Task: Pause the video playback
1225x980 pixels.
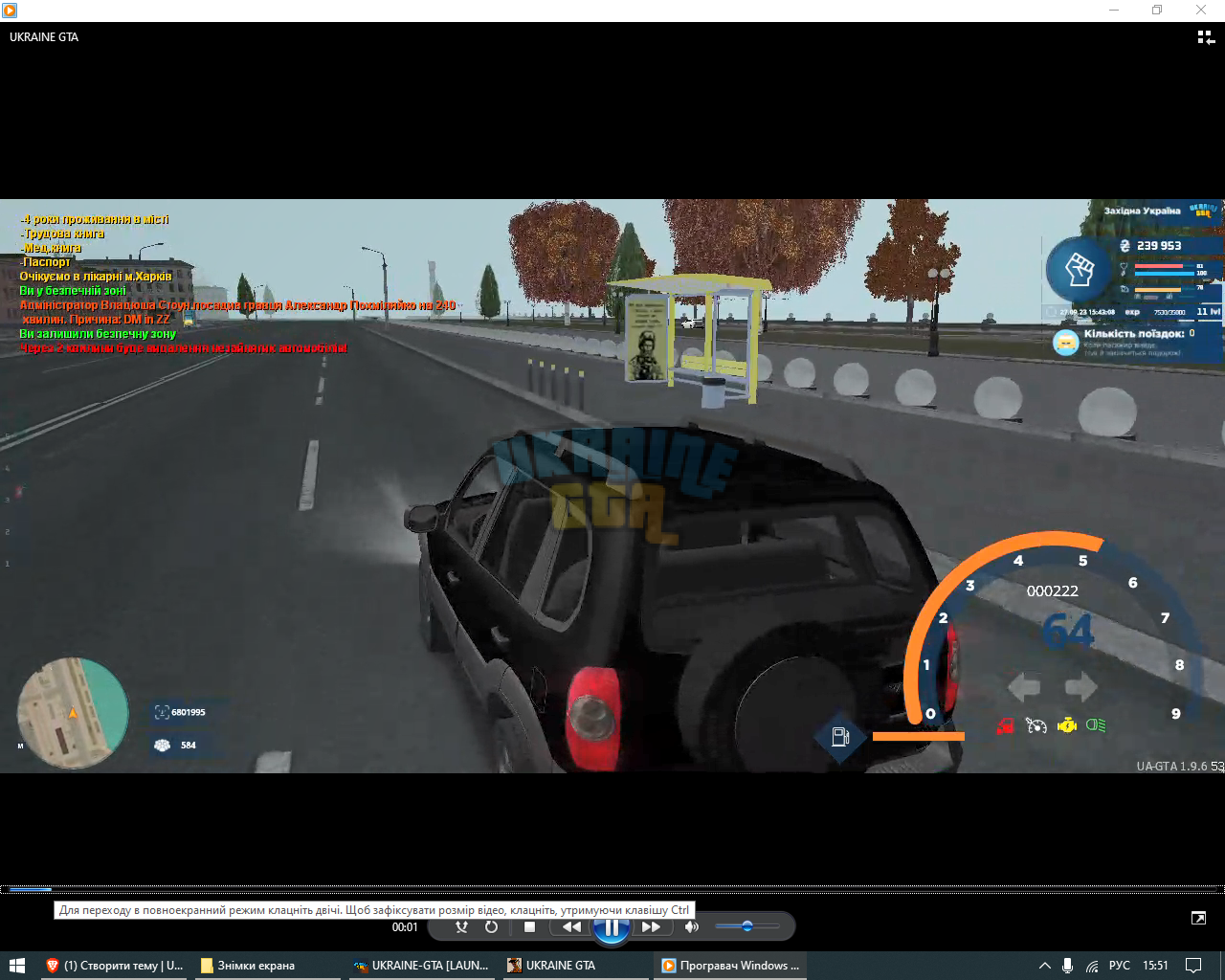Action: (611, 926)
